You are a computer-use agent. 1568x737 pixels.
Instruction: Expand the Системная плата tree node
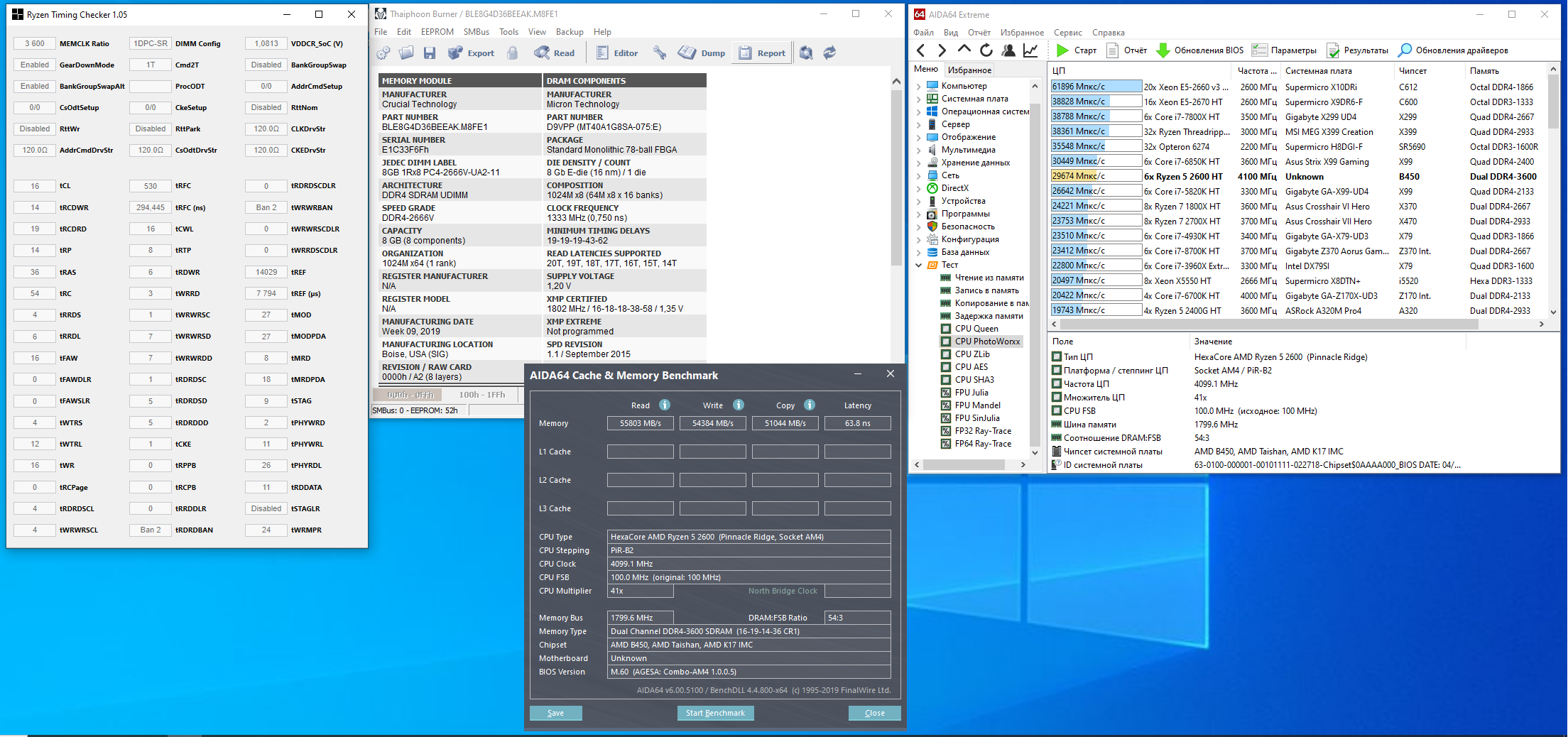[918, 99]
